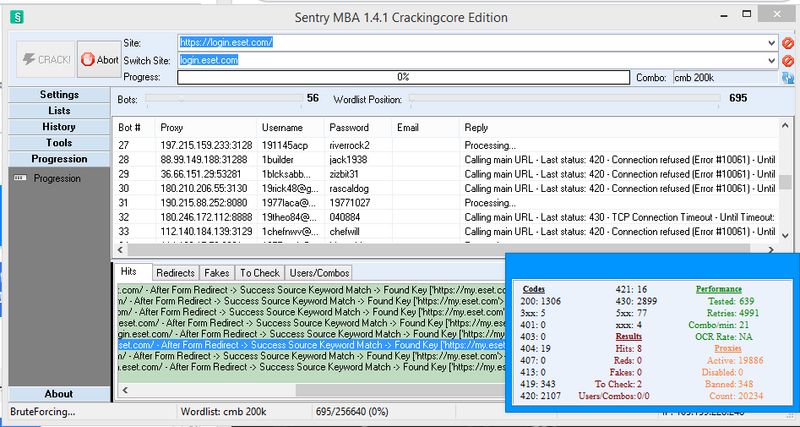This screenshot has height=427, width=800.
Task: Click the greyed-out CRACK! button
Action: (46, 60)
